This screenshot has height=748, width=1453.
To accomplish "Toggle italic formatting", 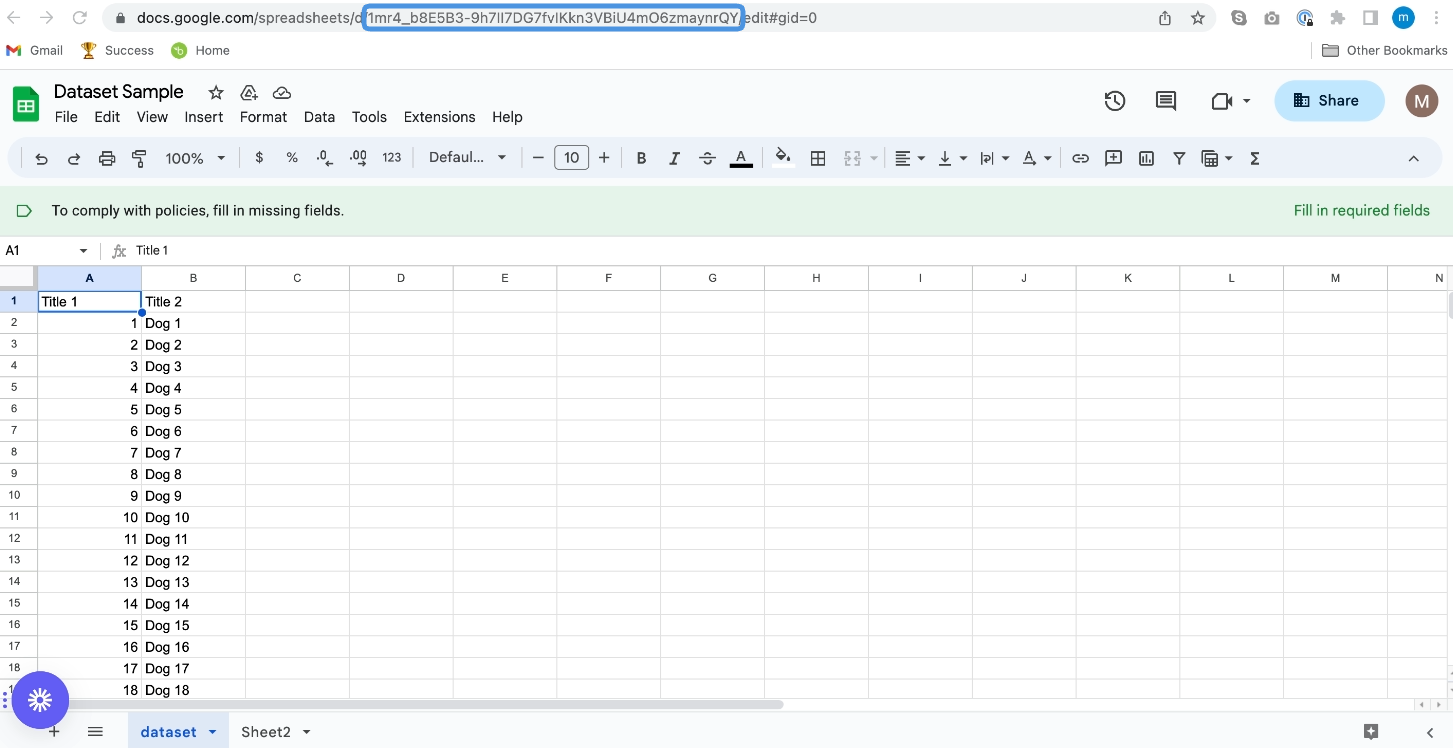I will click(674, 157).
